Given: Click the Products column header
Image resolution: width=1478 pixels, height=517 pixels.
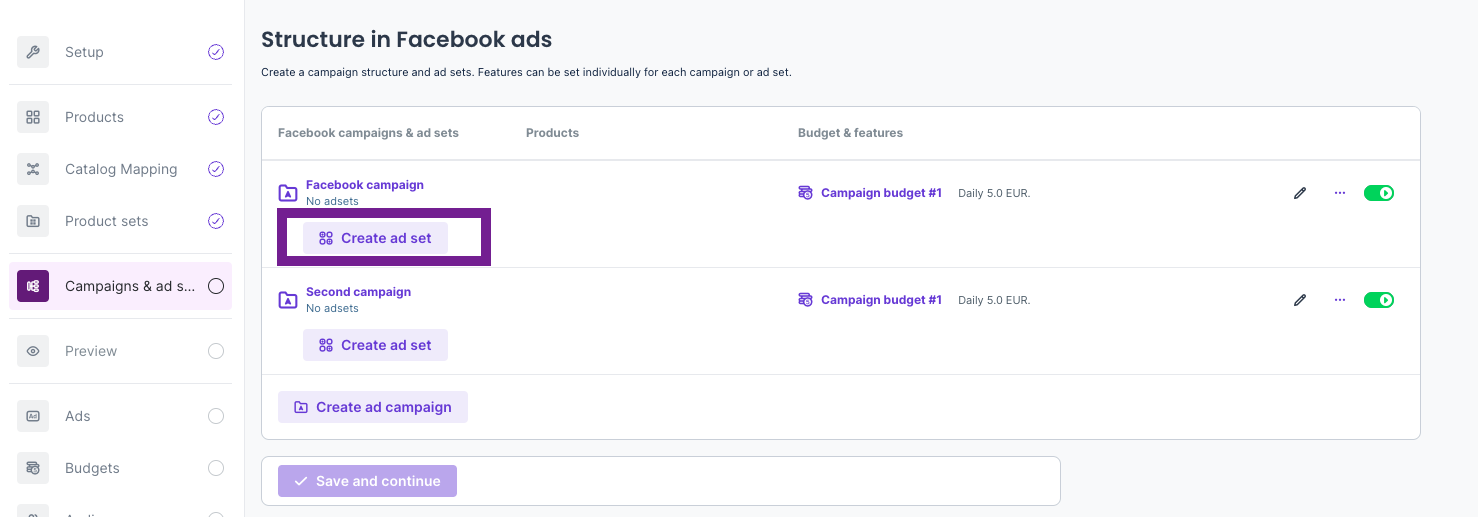Looking at the screenshot, I should point(552,133).
